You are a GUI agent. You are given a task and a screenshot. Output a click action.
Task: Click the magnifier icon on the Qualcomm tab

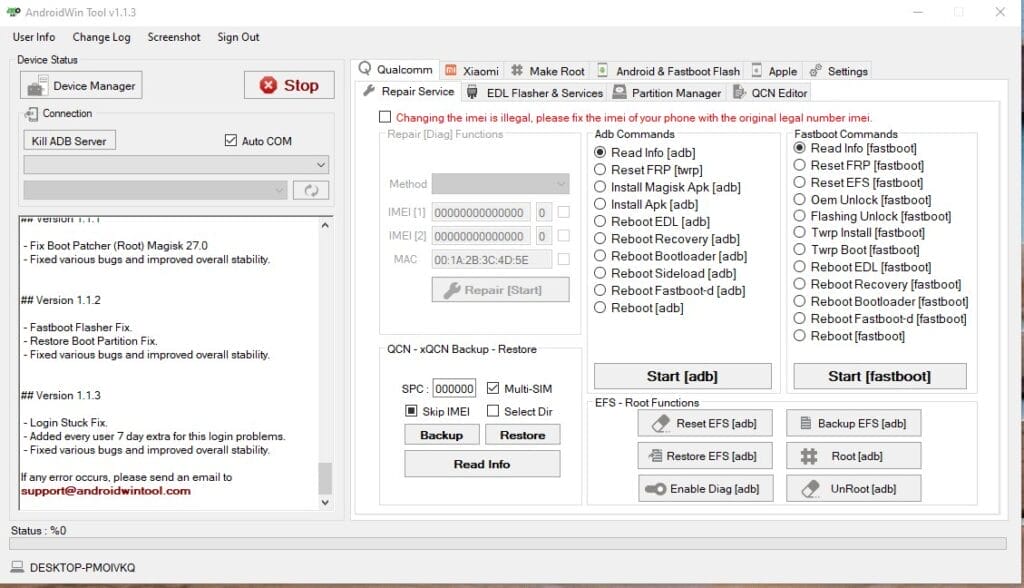[x=366, y=70]
